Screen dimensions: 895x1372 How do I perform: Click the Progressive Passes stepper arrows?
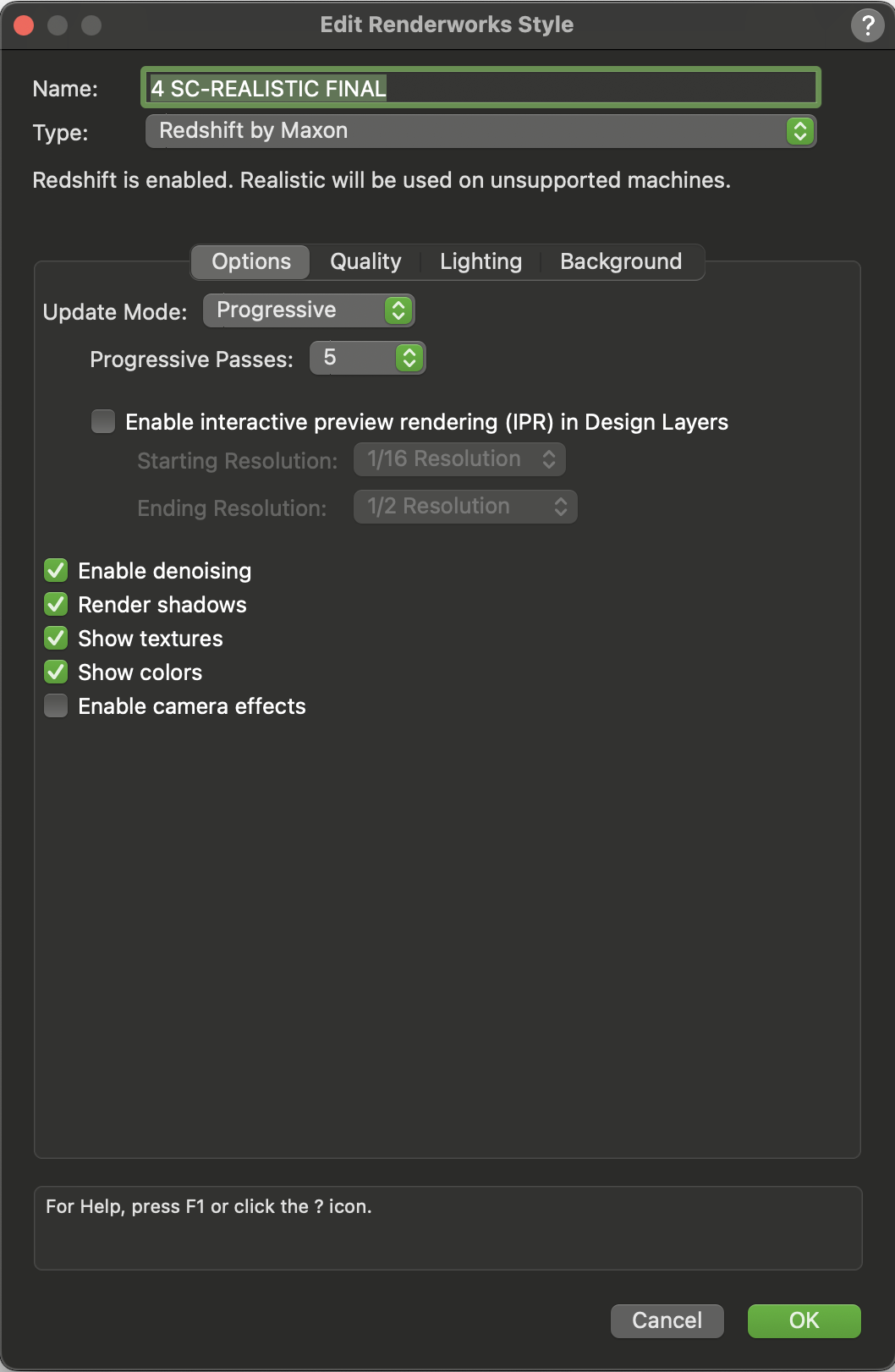[408, 358]
